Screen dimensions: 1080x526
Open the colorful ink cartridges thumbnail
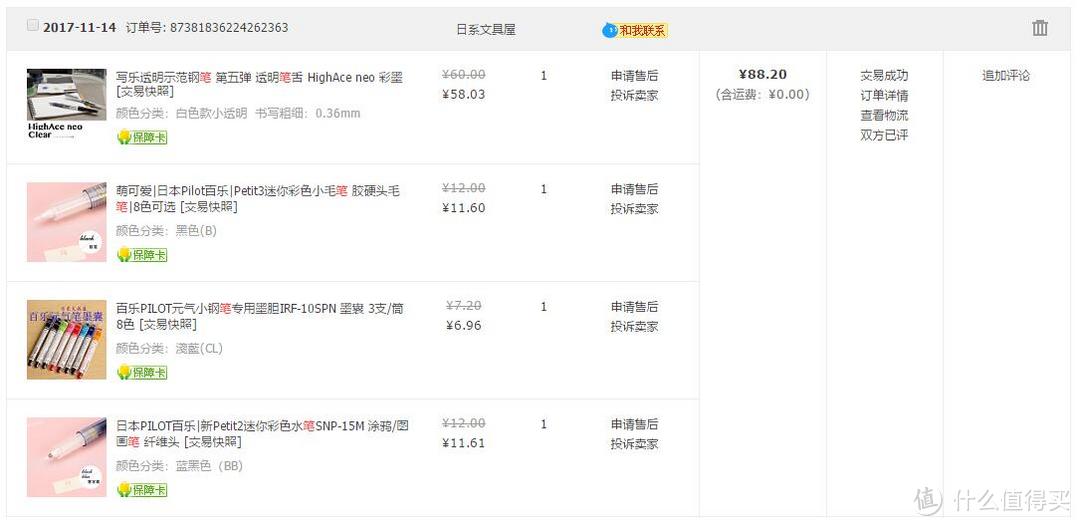tap(67, 339)
